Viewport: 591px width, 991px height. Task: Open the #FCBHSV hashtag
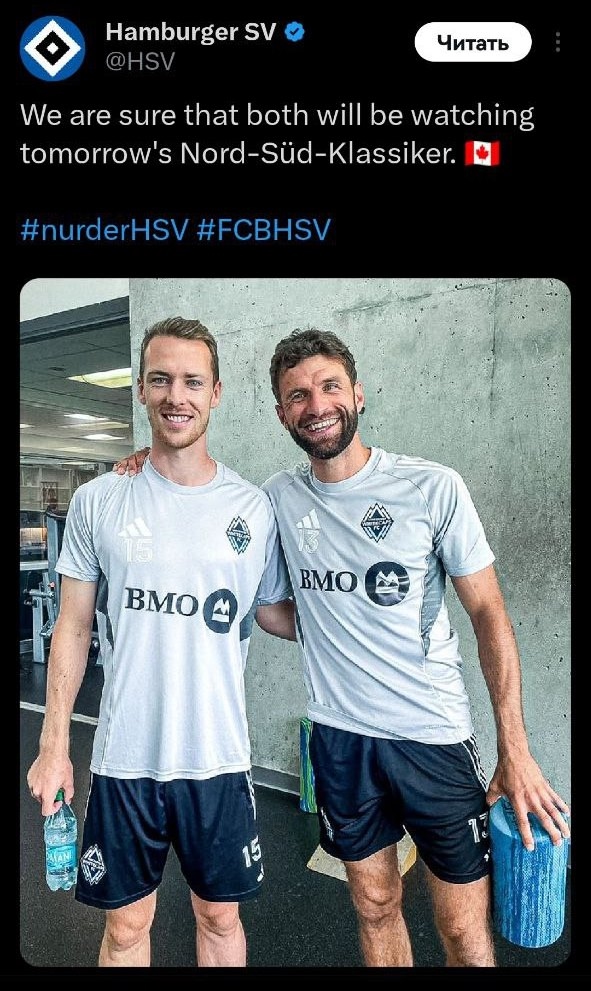point(264,229)
